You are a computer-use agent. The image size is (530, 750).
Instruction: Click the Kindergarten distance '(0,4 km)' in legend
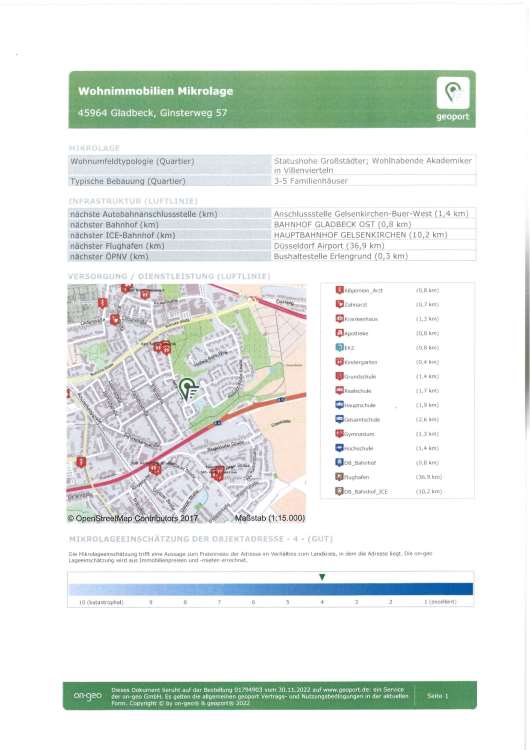coord(427,362)
